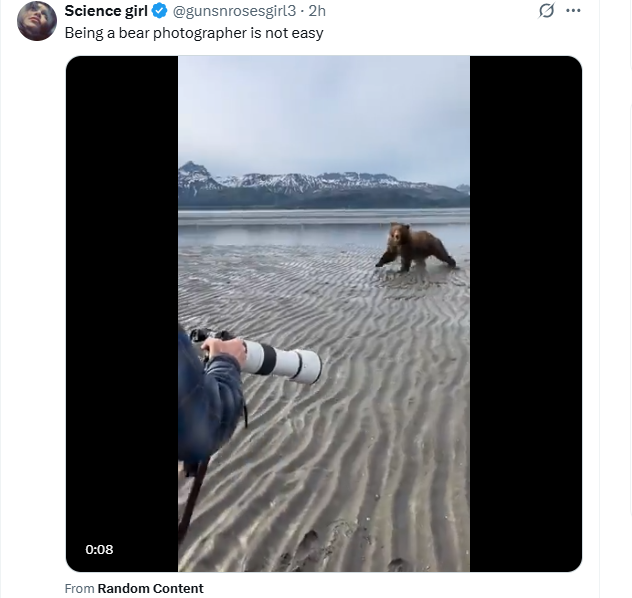Image resolution: width=632 pixels, height=598 pixels.
Task: Play the bear photographer video
Action: [324, 314]
